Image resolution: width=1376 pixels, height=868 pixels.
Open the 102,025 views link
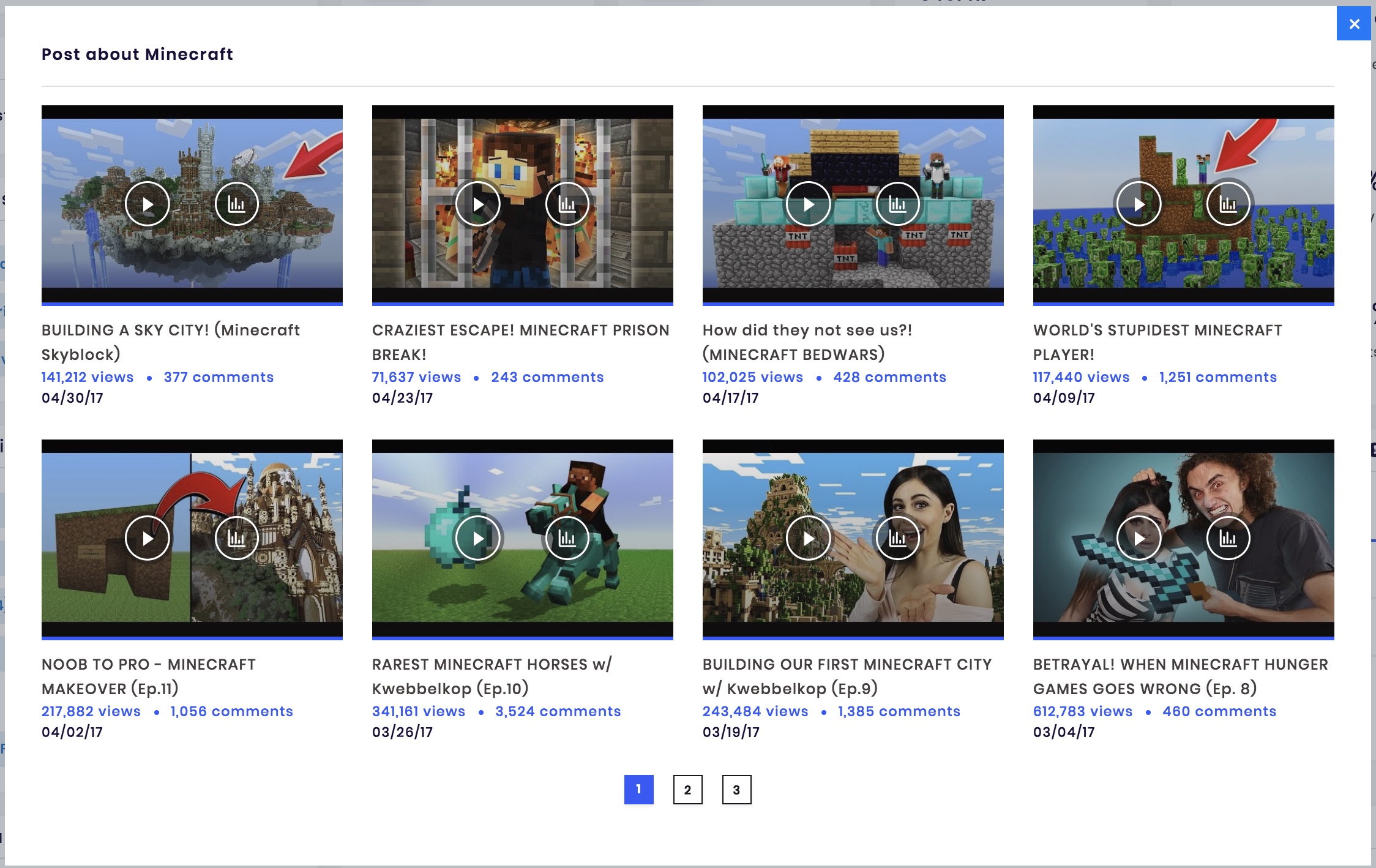(x=753, y=377)
